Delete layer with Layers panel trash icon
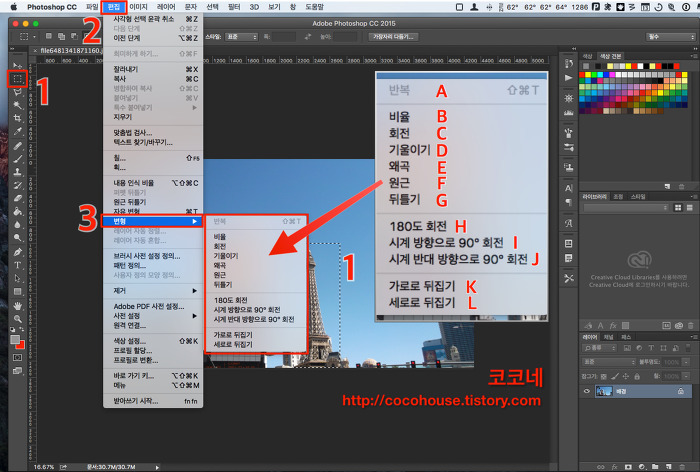700x472 pixels. 683,467
